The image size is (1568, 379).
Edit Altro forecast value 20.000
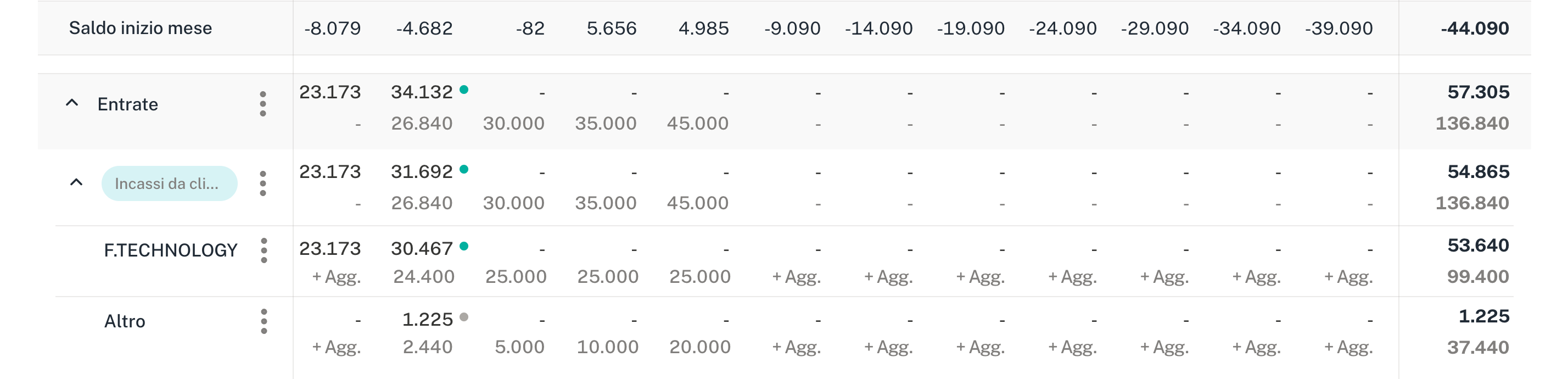click(699, 347)
